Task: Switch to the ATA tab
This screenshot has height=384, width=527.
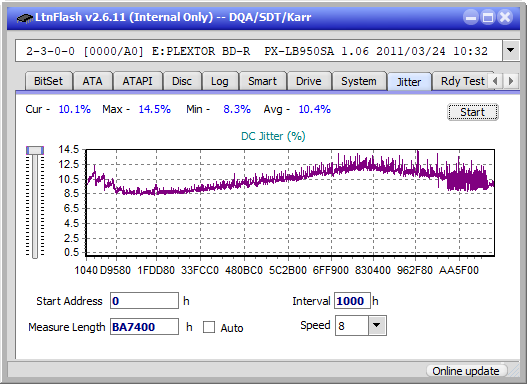Action: [x=92, y=81]
